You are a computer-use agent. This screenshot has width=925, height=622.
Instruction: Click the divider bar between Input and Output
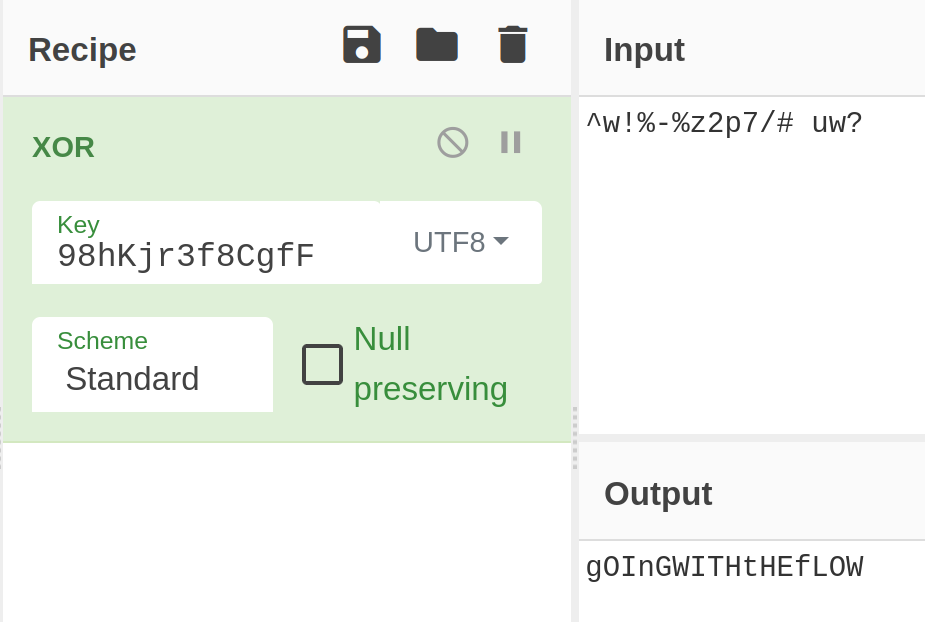click(x=750, y=438)
